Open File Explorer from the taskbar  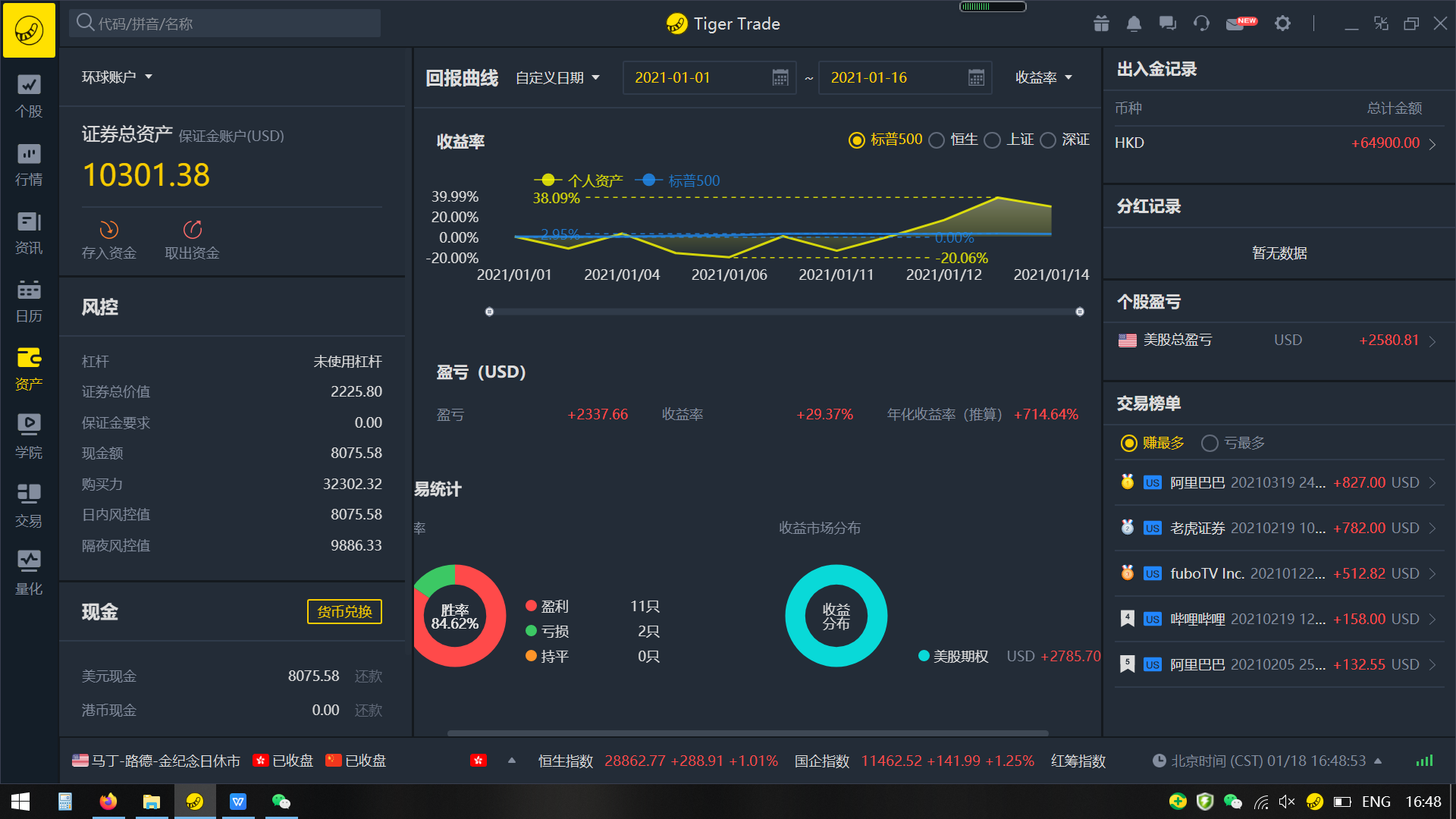[x=152, y=802]
